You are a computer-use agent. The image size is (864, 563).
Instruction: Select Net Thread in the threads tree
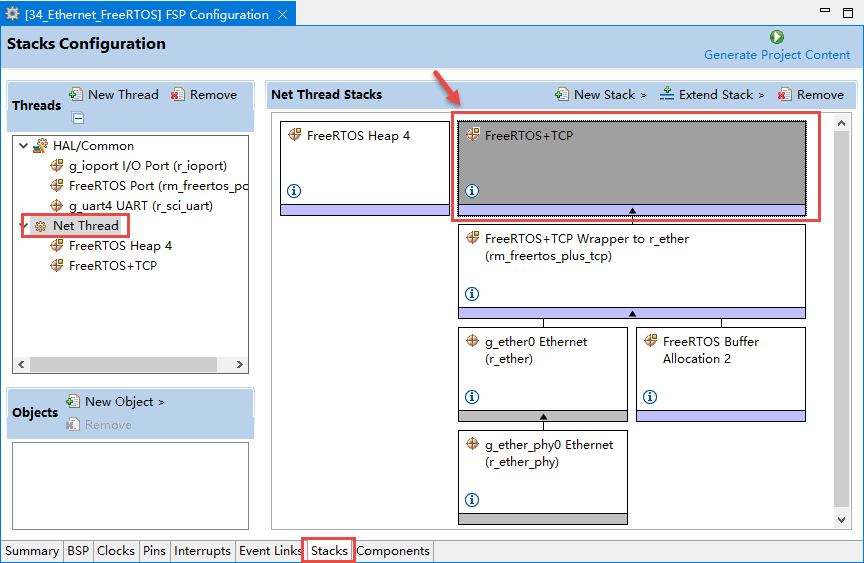[x=85, y=226]
